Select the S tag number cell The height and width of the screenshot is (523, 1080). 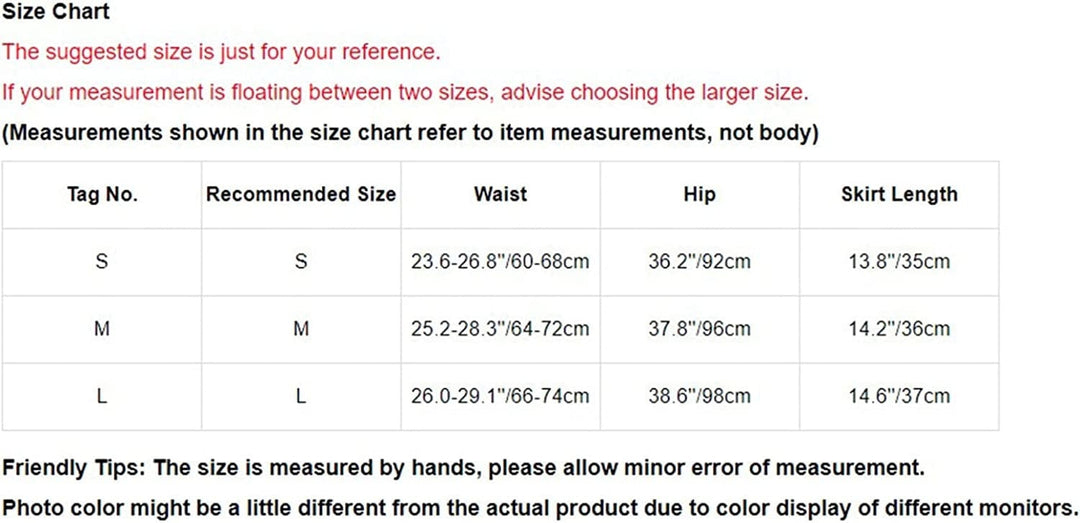[x=102, y=262]
